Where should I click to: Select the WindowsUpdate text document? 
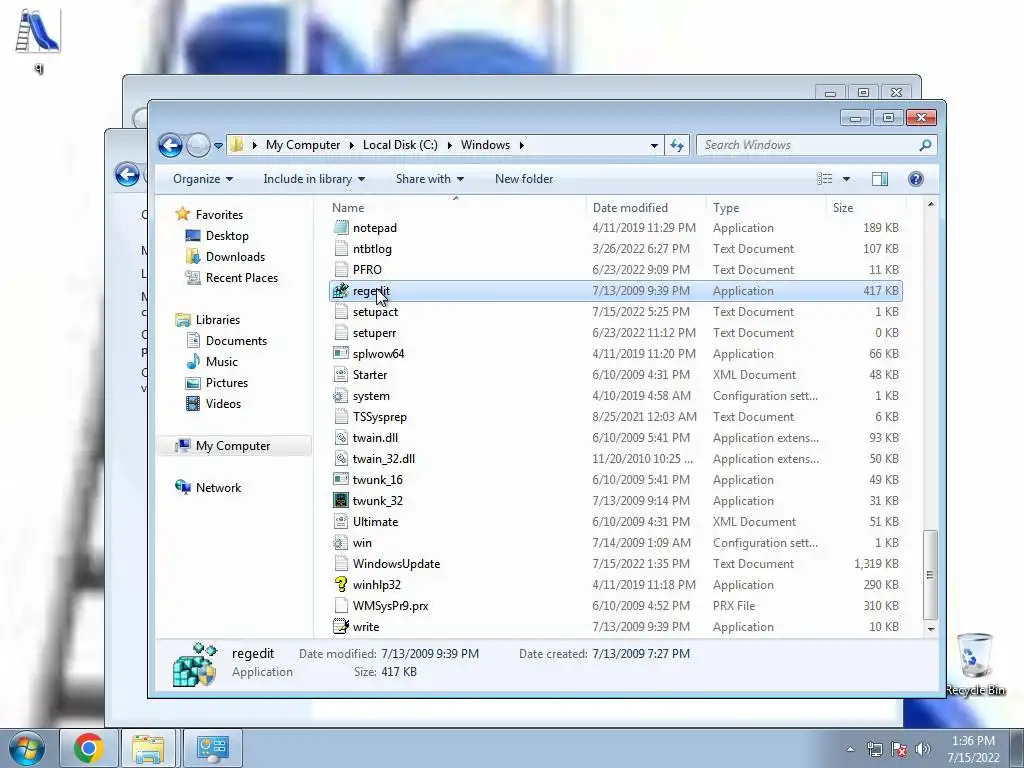click(396, 564)
